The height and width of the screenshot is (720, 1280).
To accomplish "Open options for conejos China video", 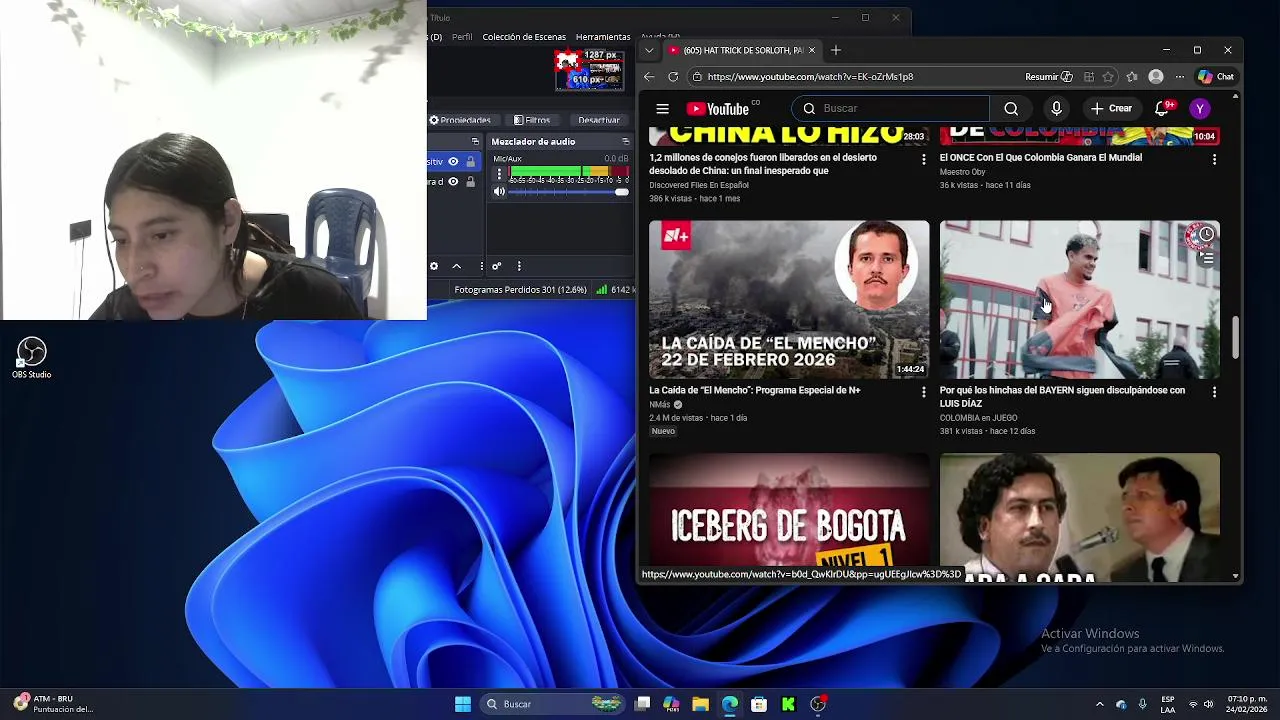I will [x=923, y=159].
